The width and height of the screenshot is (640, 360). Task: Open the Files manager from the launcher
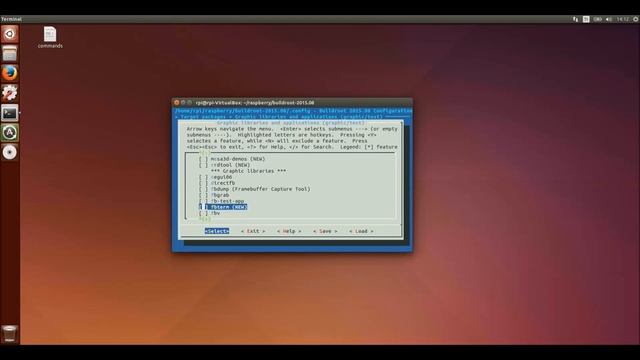(10, 53)
